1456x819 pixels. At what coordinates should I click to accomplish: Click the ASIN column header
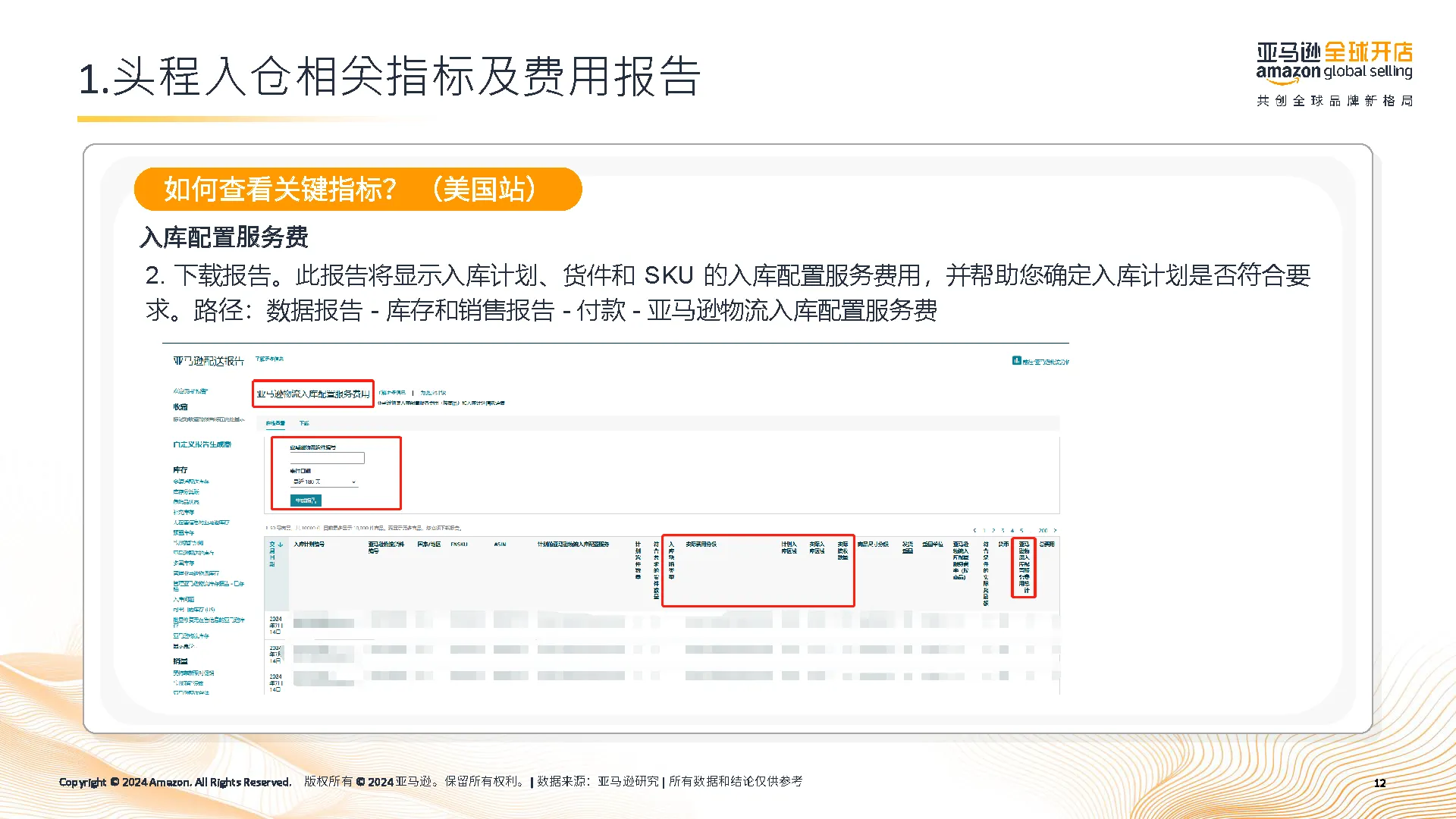500,544
